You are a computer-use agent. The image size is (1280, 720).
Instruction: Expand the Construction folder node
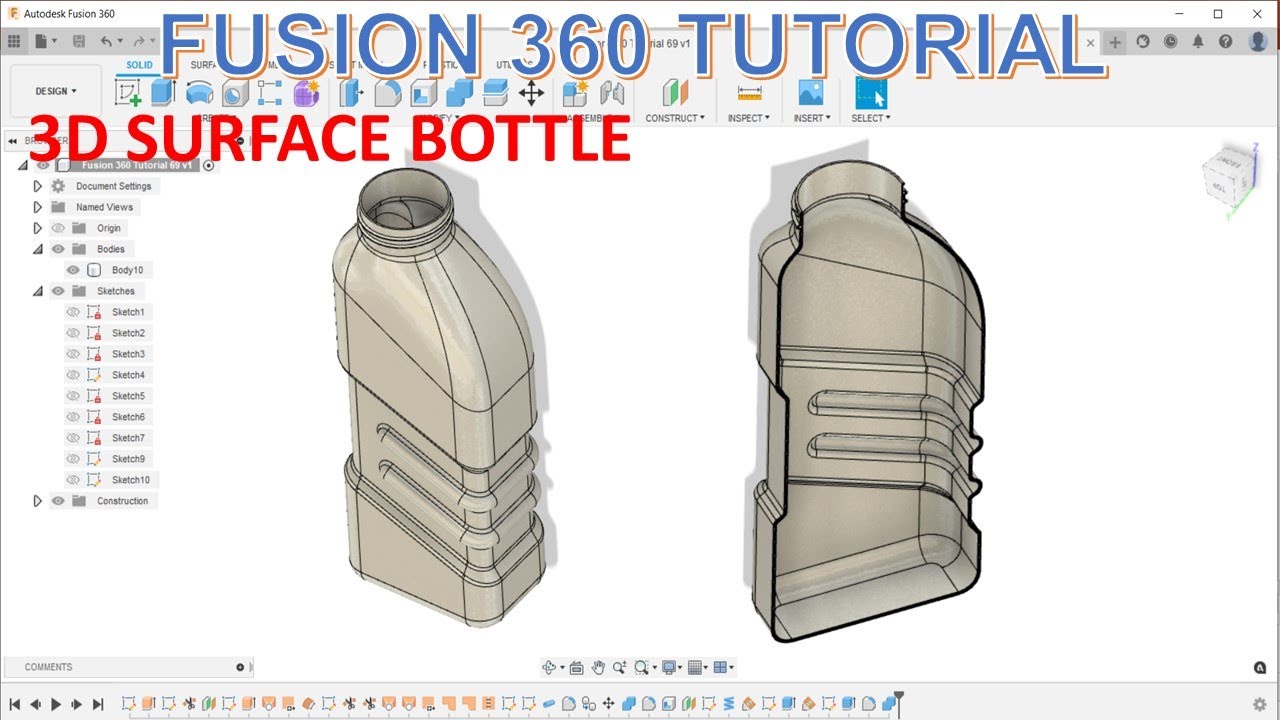[x=38, y=501]
